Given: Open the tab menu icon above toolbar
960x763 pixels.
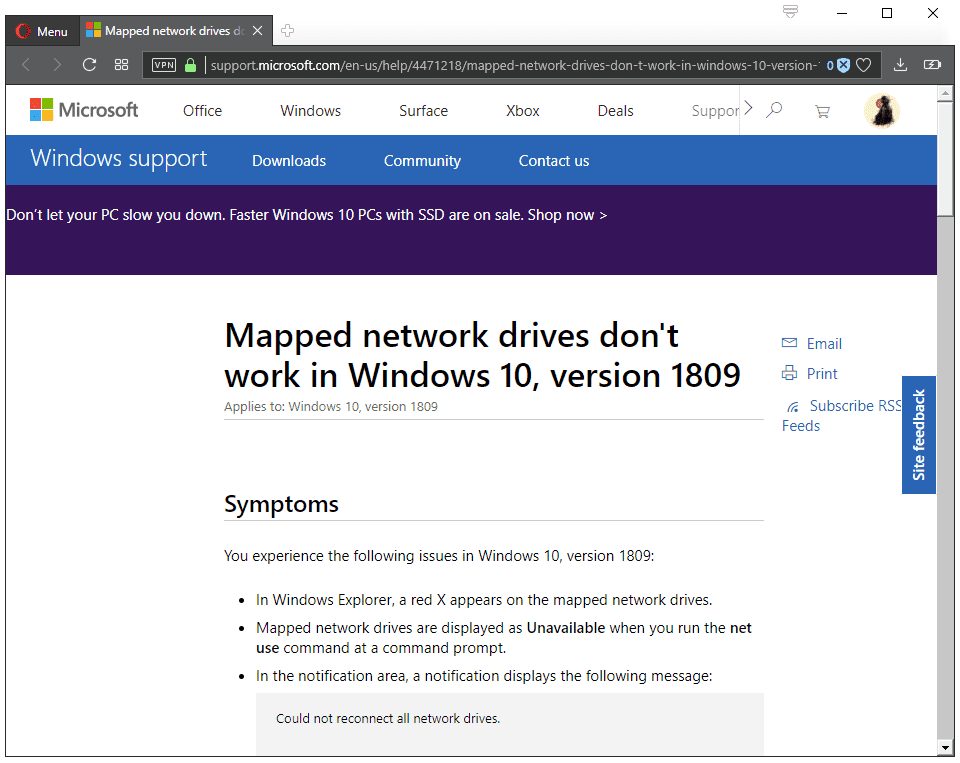Looking at the screenshot, I should coord(790,12).
